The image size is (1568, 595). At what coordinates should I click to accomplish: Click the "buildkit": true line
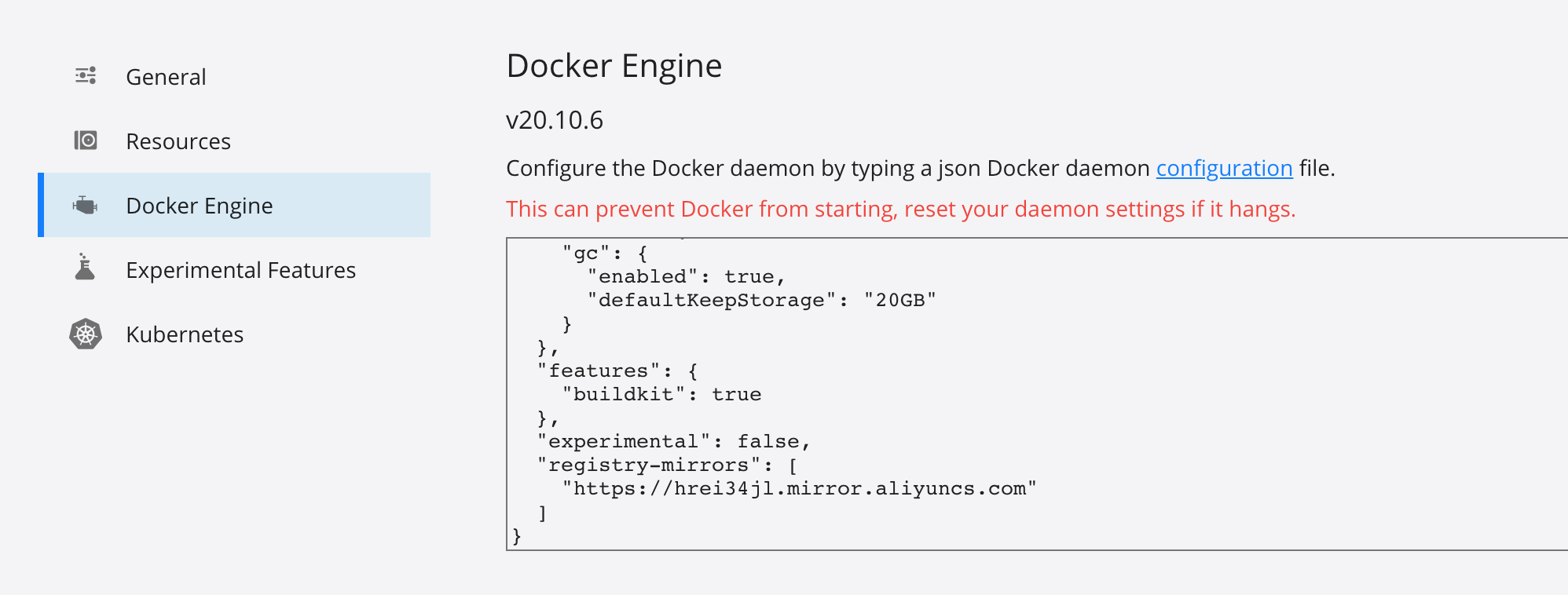point(661,395)
